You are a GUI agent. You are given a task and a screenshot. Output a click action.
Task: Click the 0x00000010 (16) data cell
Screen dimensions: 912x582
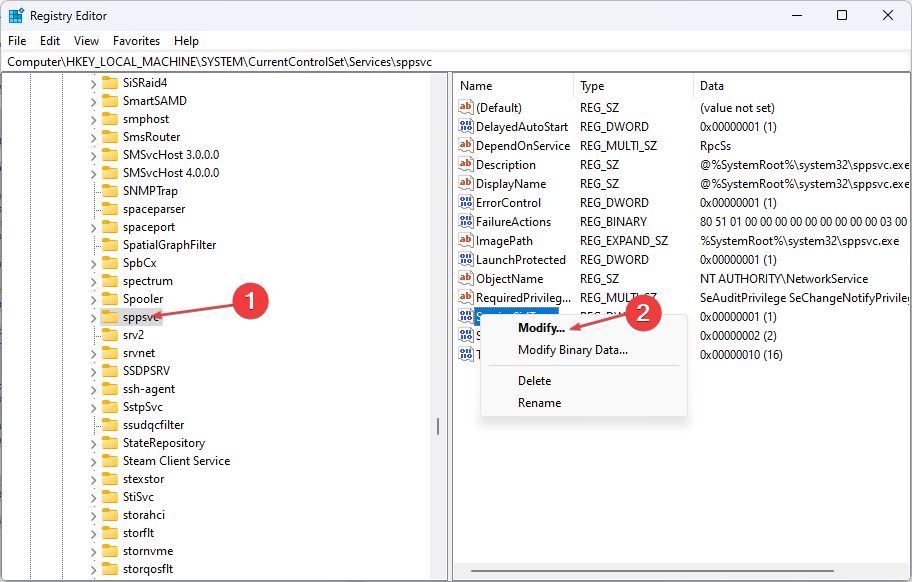(741, 355)
